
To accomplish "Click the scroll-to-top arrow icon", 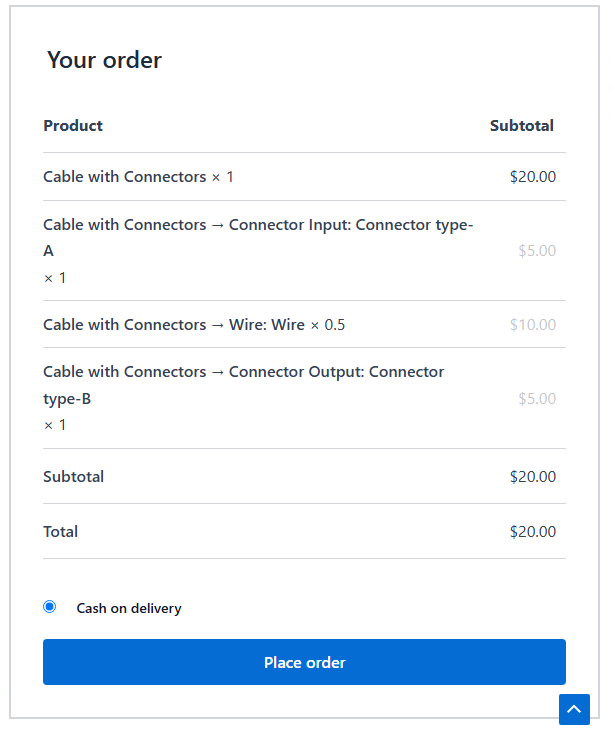I will point(574,709).
